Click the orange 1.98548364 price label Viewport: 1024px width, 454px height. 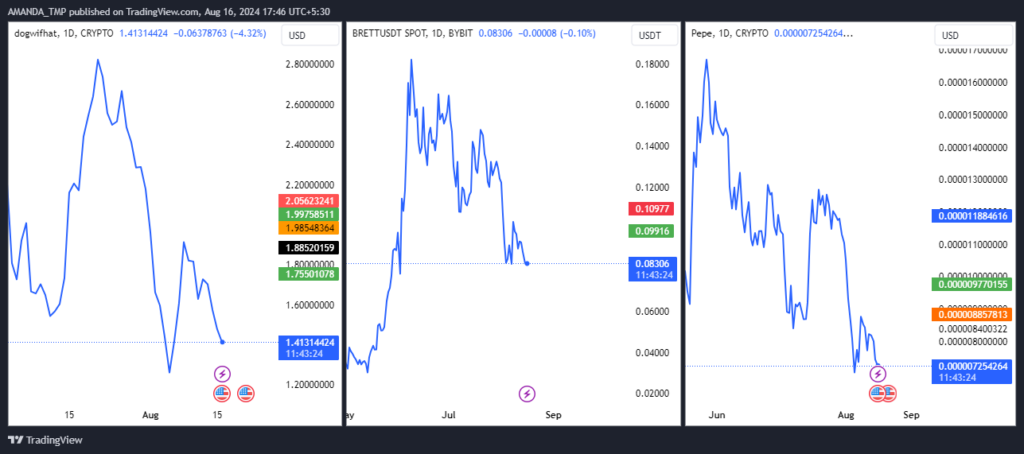coord(309,228)
